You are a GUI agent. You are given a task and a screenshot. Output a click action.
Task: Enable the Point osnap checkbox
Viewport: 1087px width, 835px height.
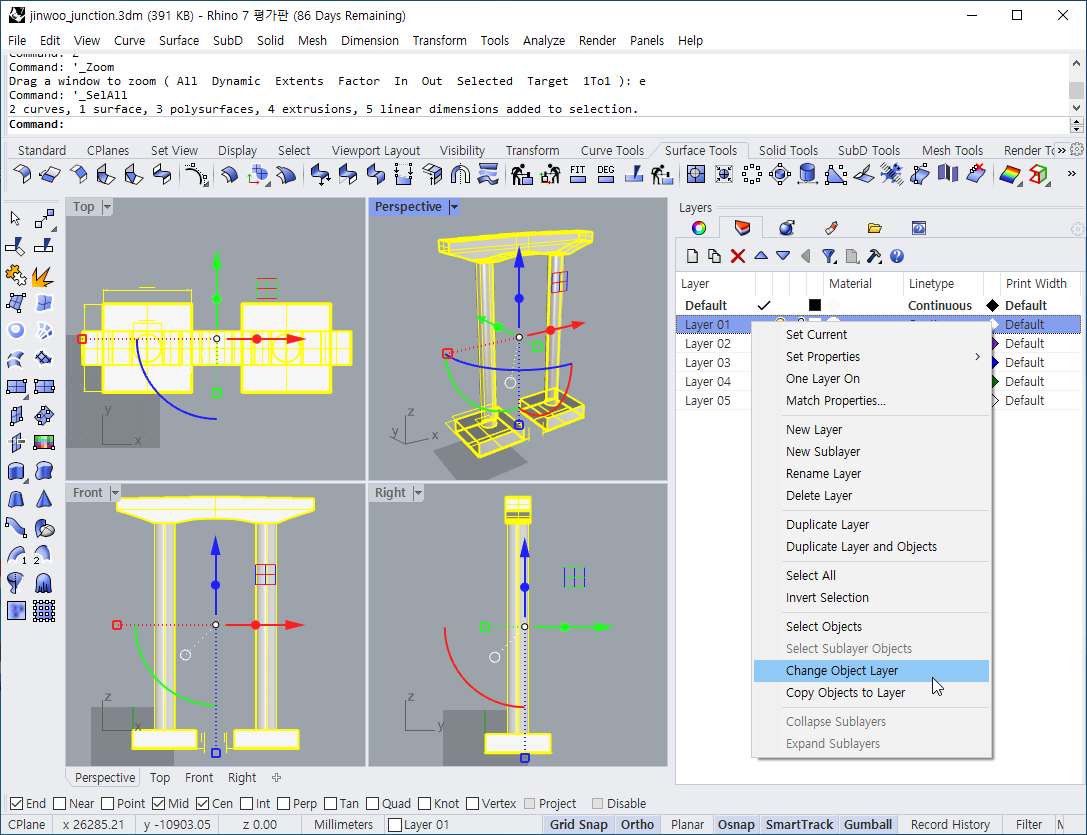(x=107, y=803)
